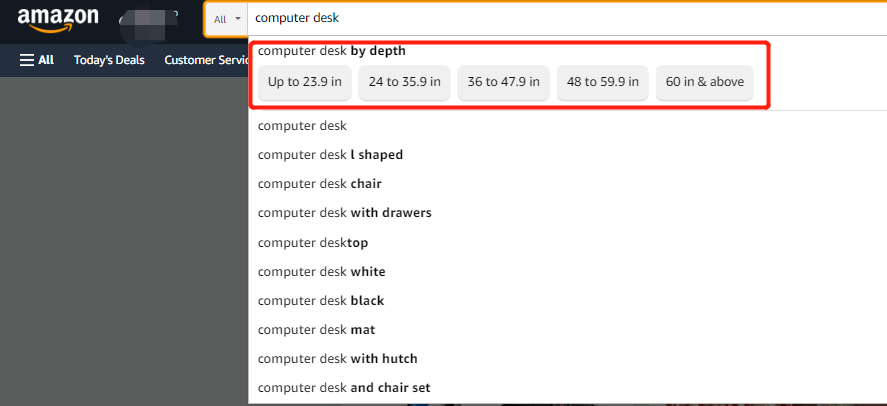Image resolution: width=887 pixels, height=406 pixels.
Task: Choose suggestion computer desk with drawers
Action: [567, 213]
